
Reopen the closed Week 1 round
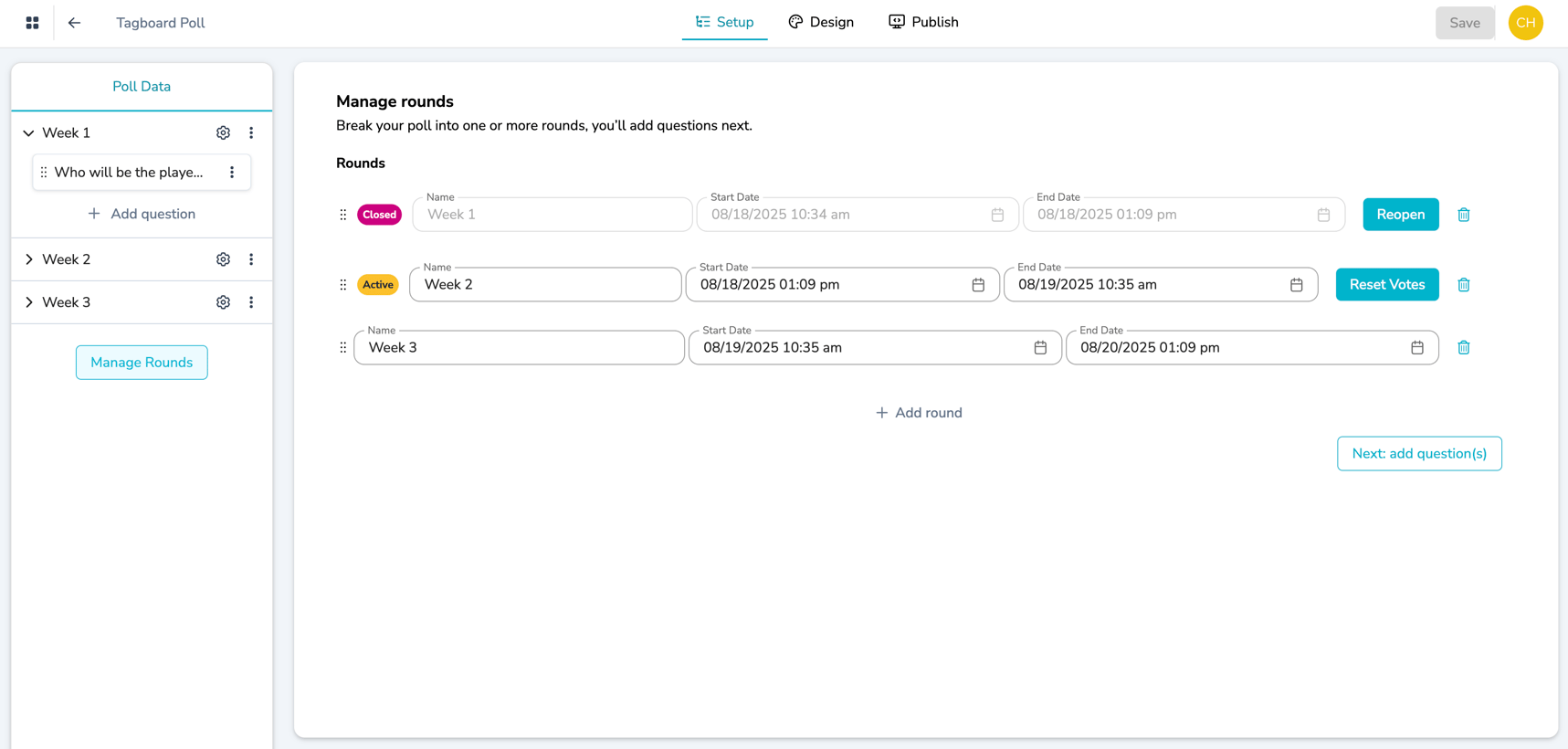click(1401, 215)
